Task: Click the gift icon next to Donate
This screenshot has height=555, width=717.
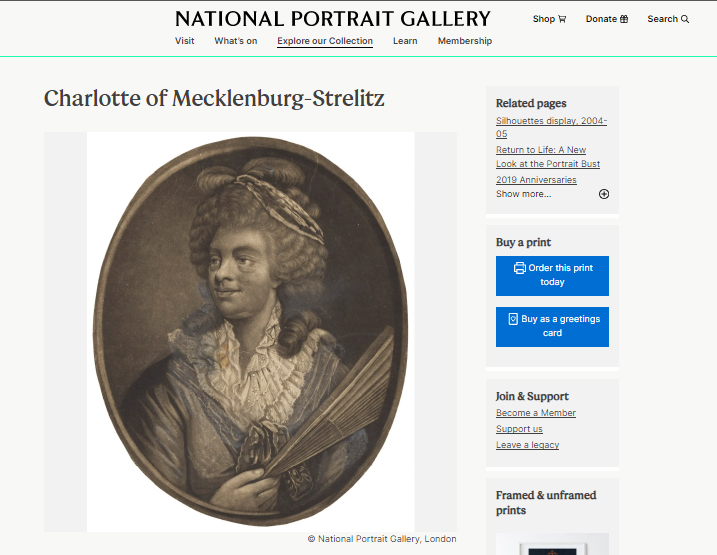Action: (x=624, y=19)
